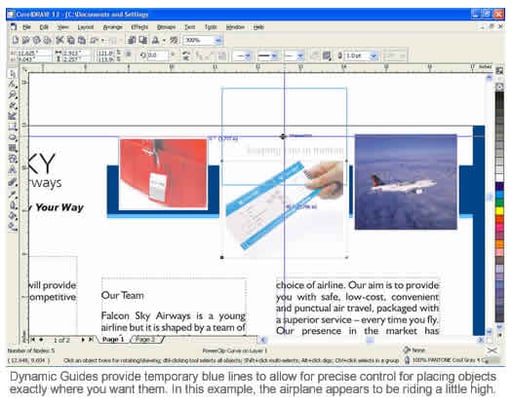512x403 pixels.
Task: Select the Pick tool in the toolbox
Action: pos(12,74)
